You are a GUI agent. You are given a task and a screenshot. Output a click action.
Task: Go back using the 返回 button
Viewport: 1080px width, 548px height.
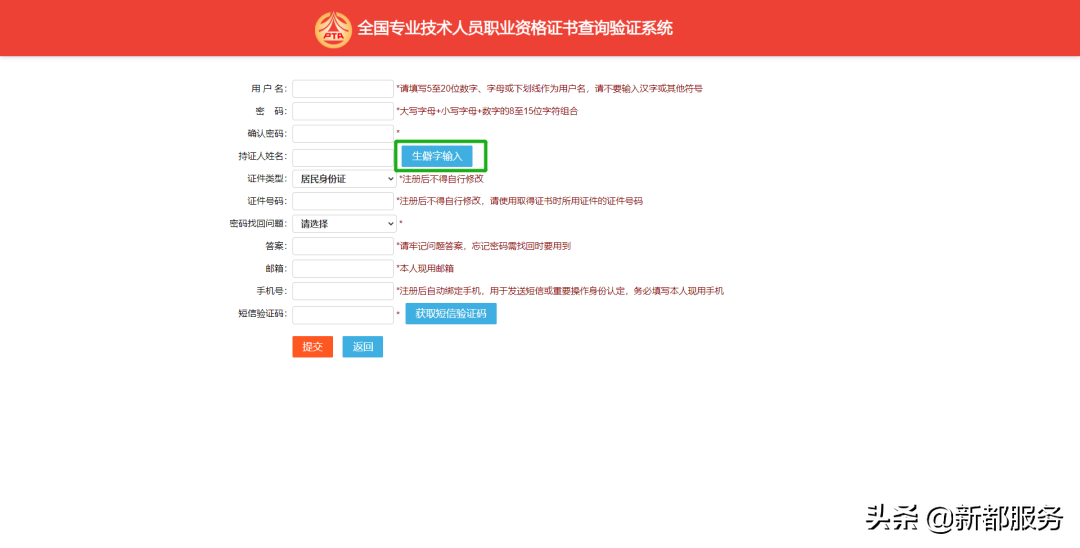click(362, 347)
